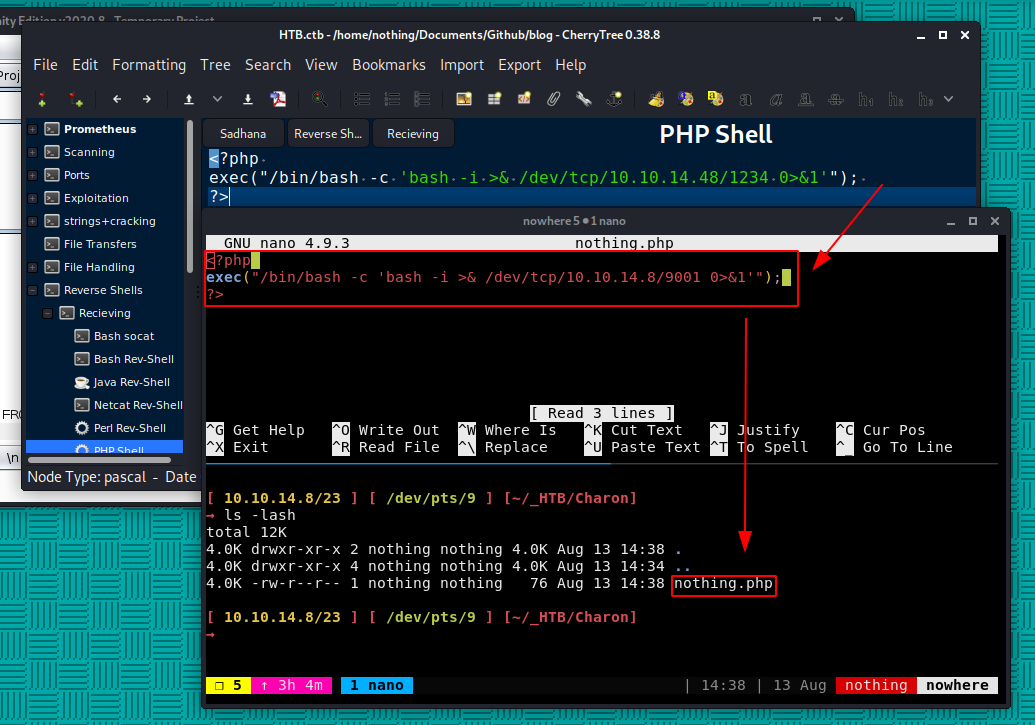Jump to the Sadhana breadcrumb node
Image resolution: width=1035 pixels, height=725 pixels.
(243, 134)
